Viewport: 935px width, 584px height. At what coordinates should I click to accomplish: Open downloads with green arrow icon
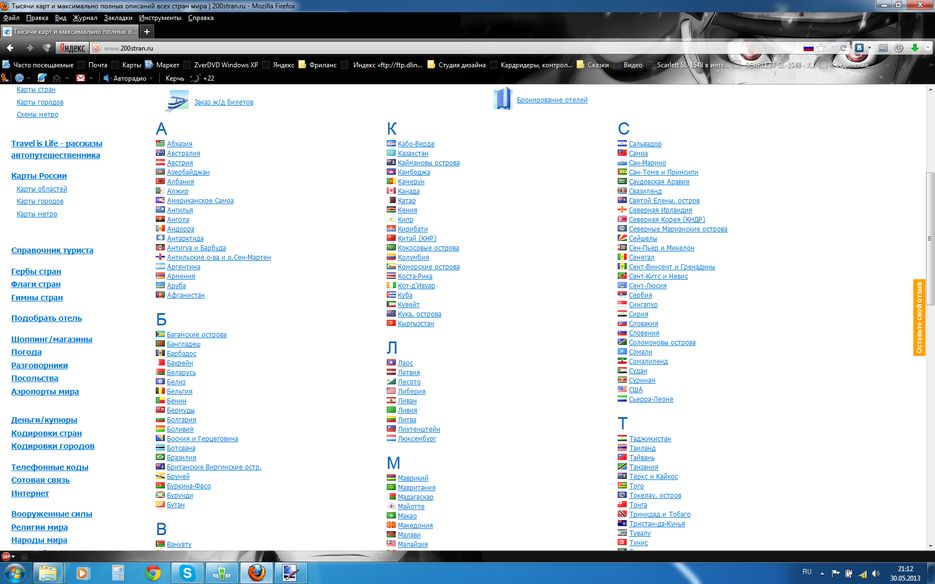[915, 48]
